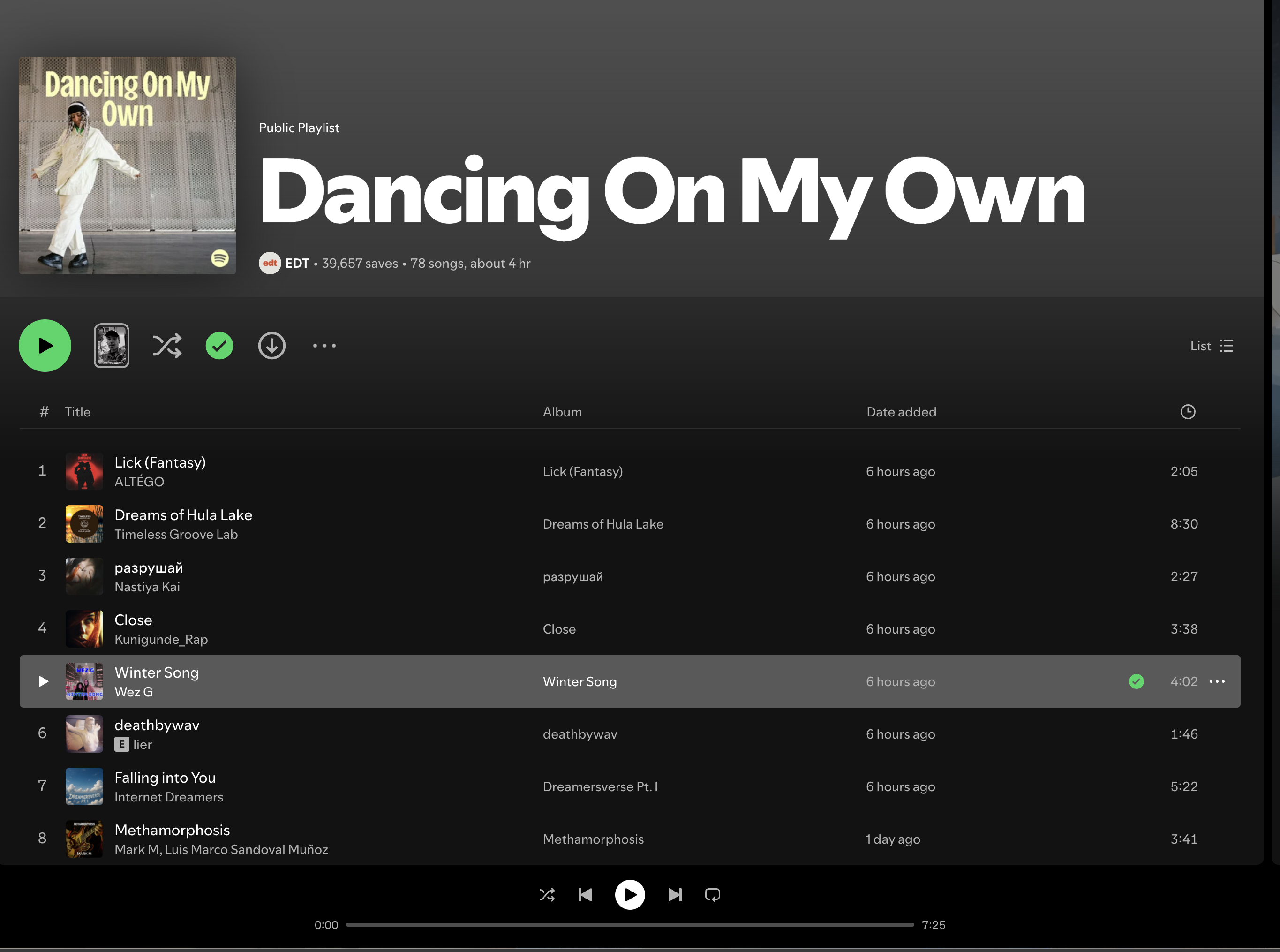
Task: Sort tracks by Date added column
Action: click(901, 412)
